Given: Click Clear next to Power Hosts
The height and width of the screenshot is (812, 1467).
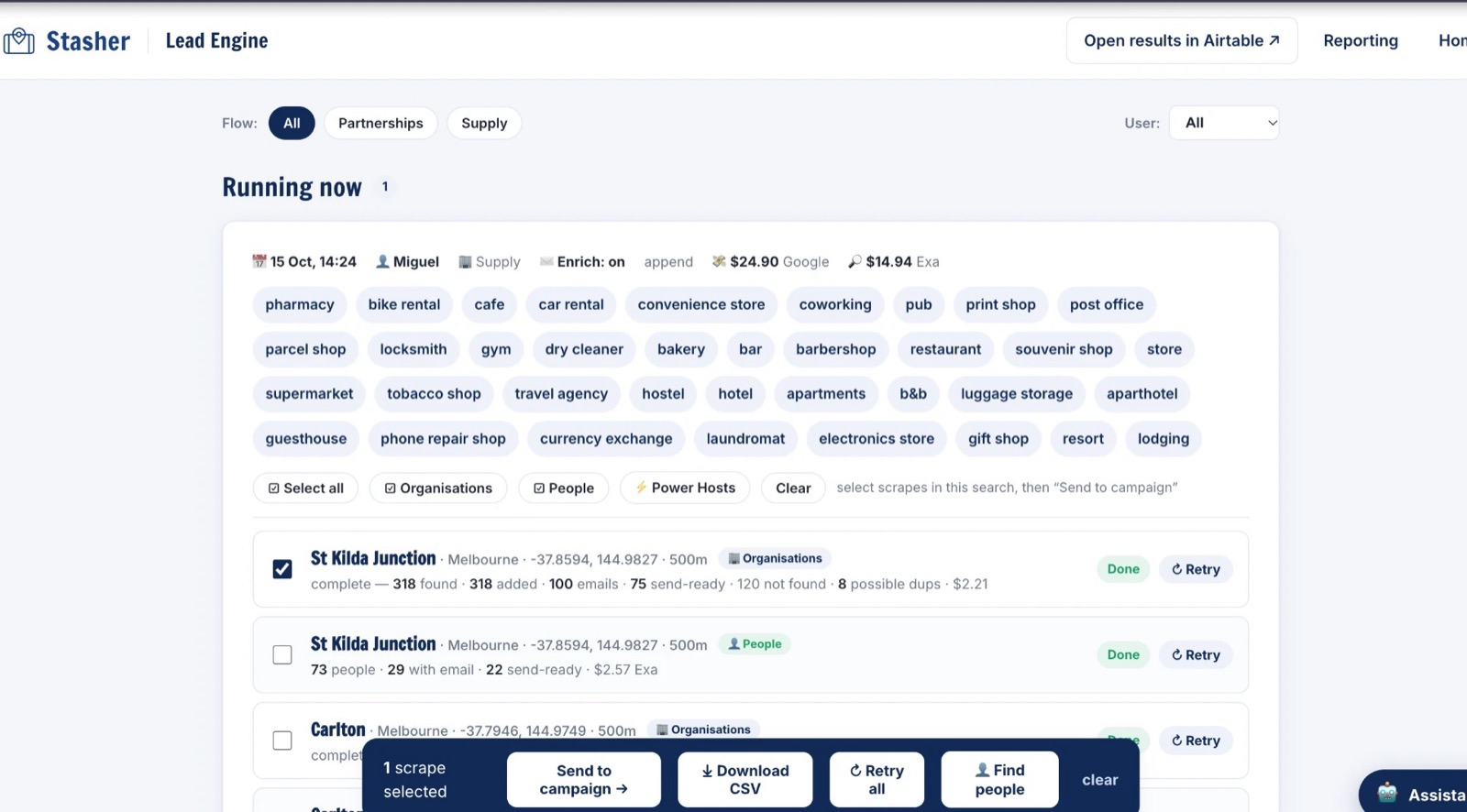Looking at the screenshot, I should click(793, 488).
